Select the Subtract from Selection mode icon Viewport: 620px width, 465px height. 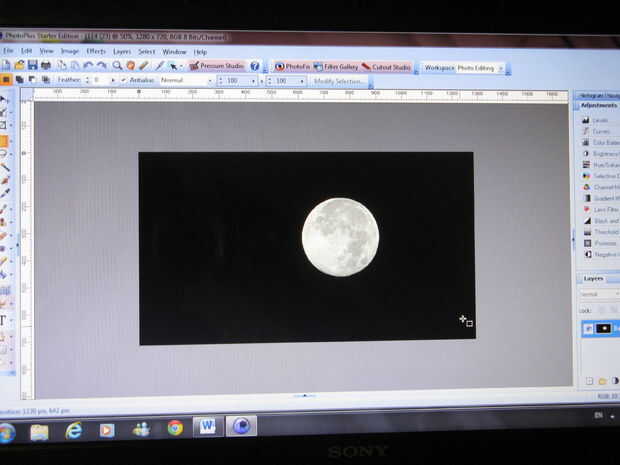coord(32,79)
